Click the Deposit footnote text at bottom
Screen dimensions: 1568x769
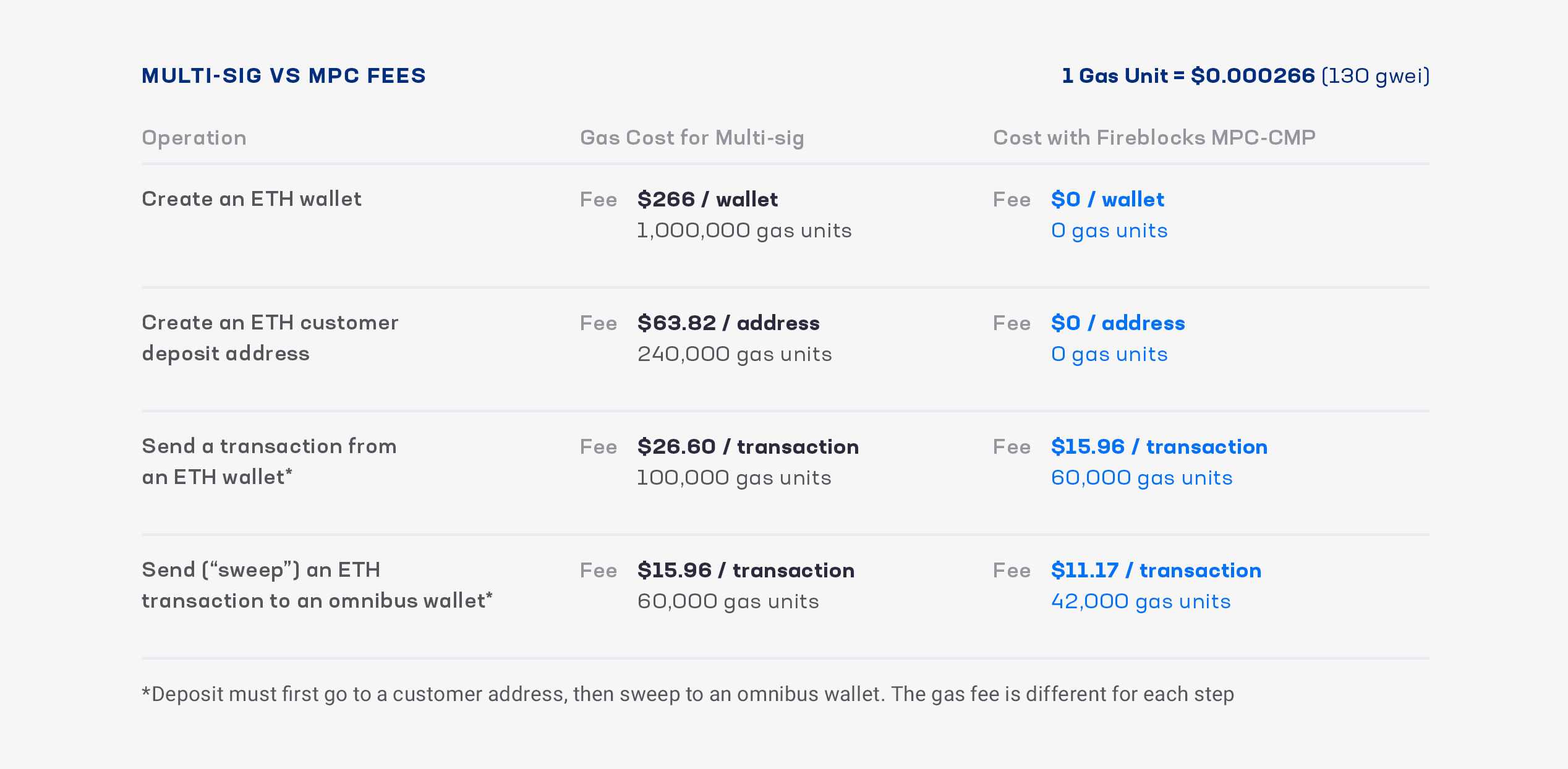pos(688,694)
